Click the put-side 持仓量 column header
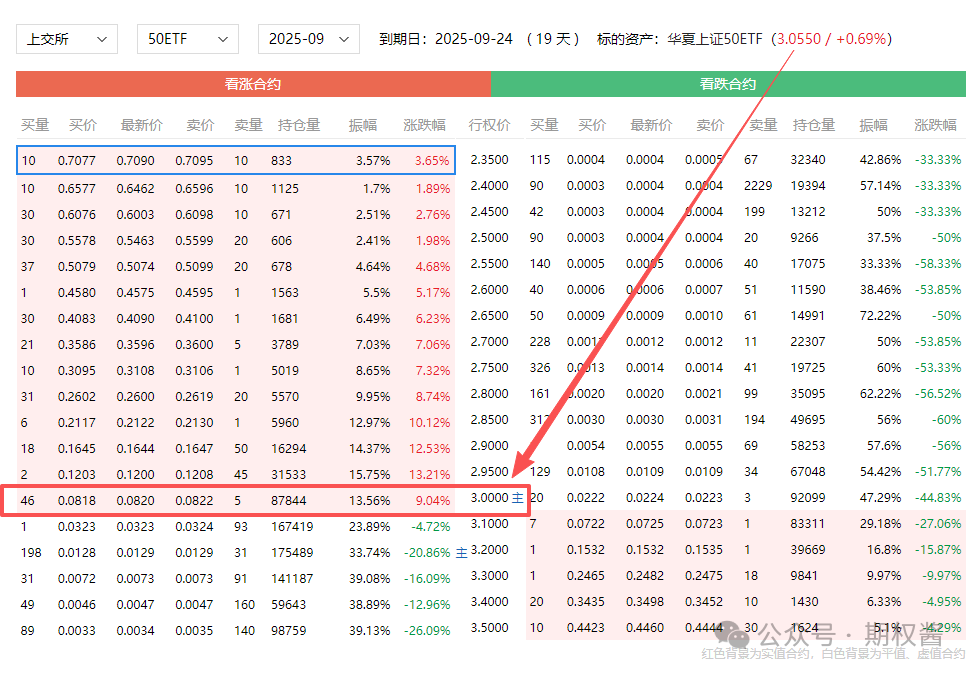The image size is (974, 673). coord(814,125)
